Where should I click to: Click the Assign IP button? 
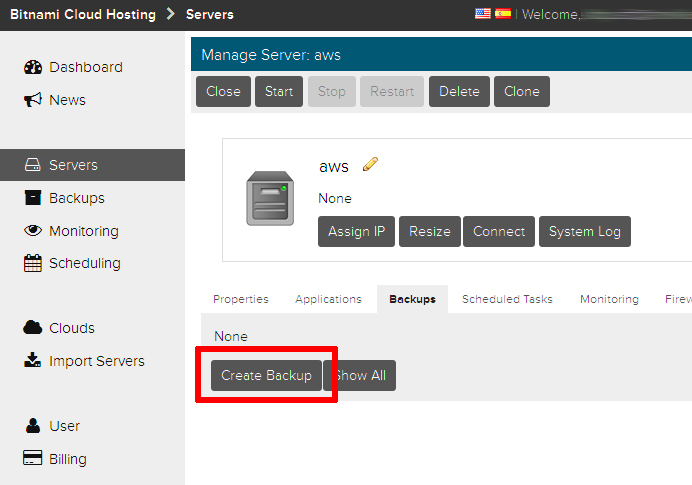click(357, 231)
